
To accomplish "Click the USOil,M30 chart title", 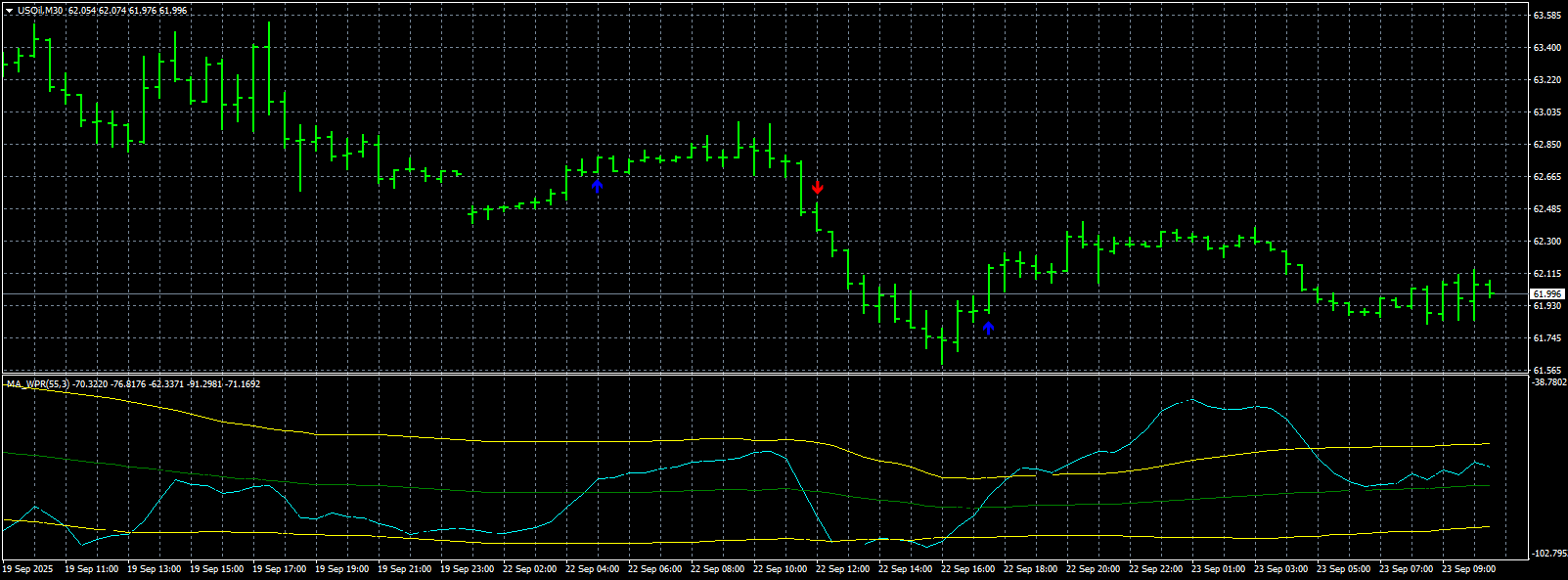I will [41, 11].
